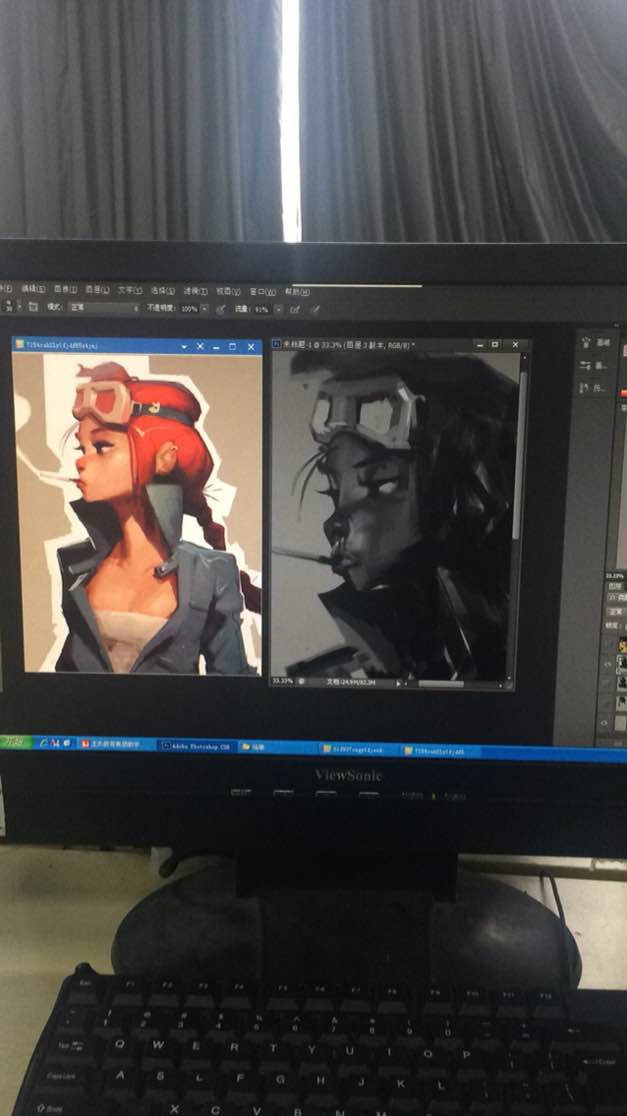The width and height of the screenshot is (627, 1116).
Task: Click the 33.33% zoom field in document status bar
Action: tap(283, 681)
